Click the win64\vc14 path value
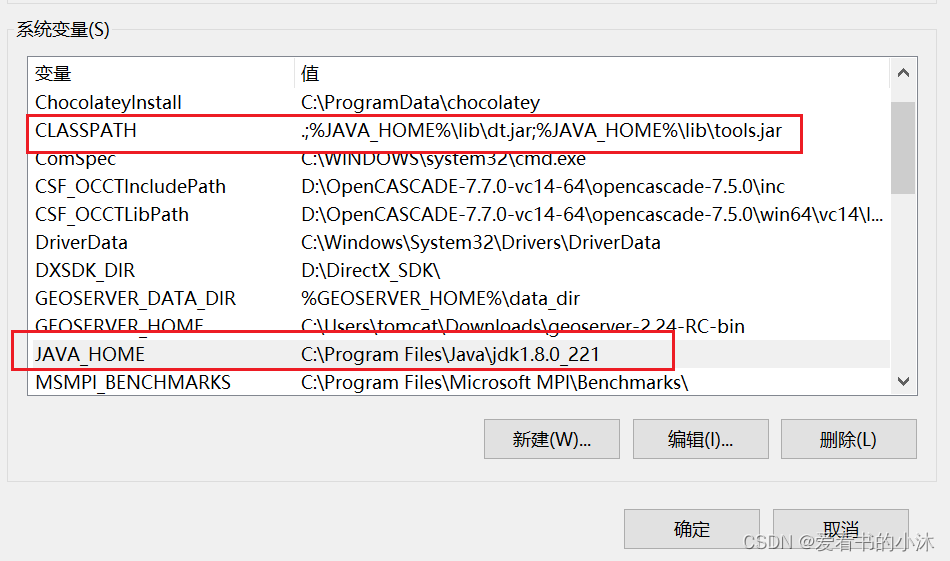The height and width of the screenshot is (561, 950). 592,214
